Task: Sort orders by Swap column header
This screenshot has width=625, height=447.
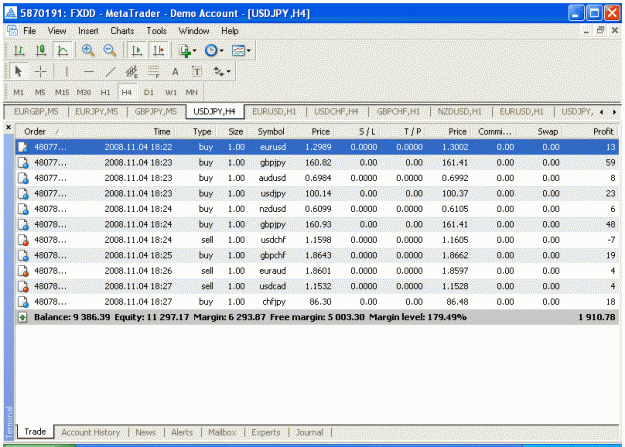Action: [x=539, y=132]
